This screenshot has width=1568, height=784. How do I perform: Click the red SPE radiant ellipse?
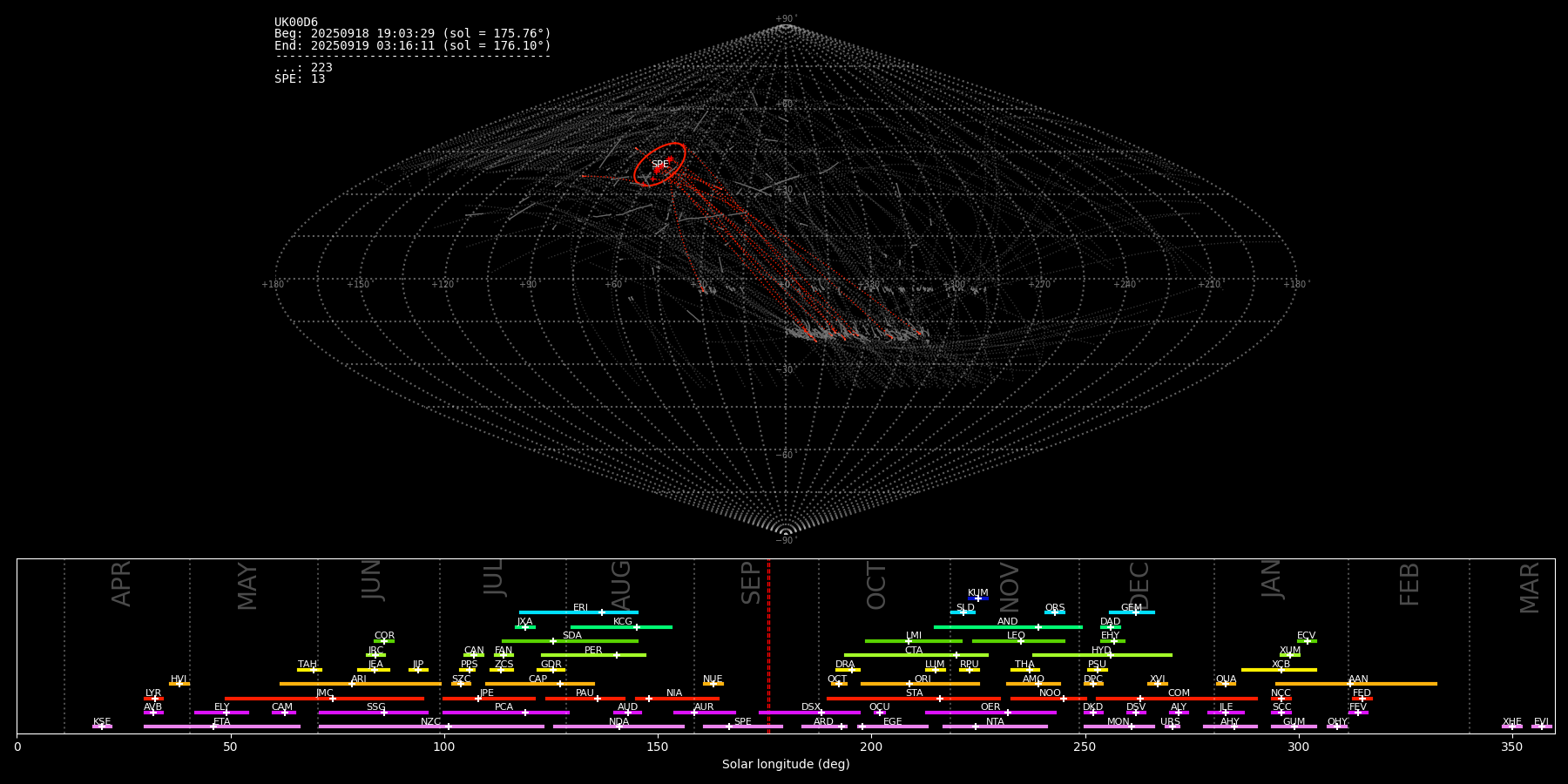(660, 165)
